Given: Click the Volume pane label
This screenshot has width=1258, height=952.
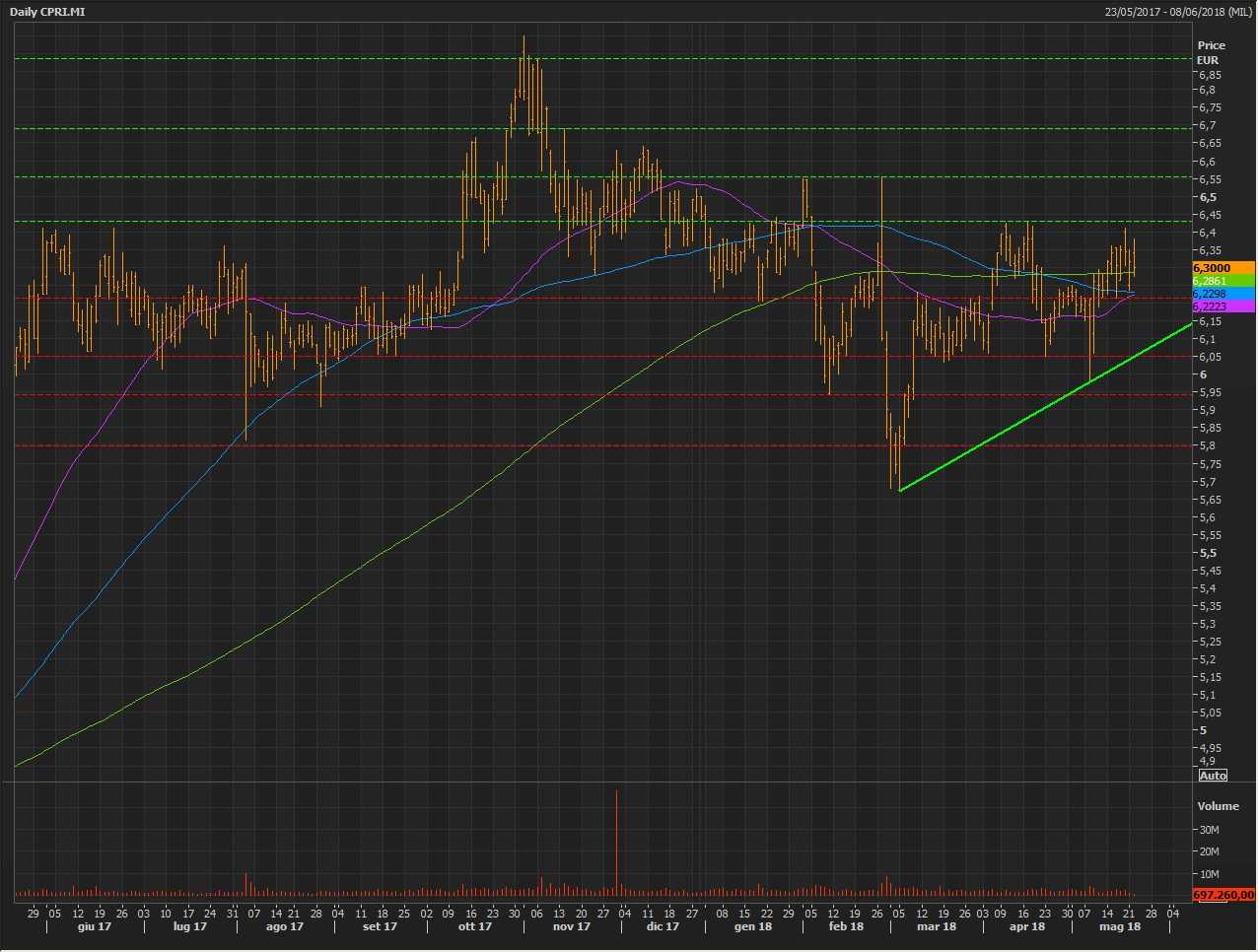Looking at the screenshot, I should (1218, 806).
